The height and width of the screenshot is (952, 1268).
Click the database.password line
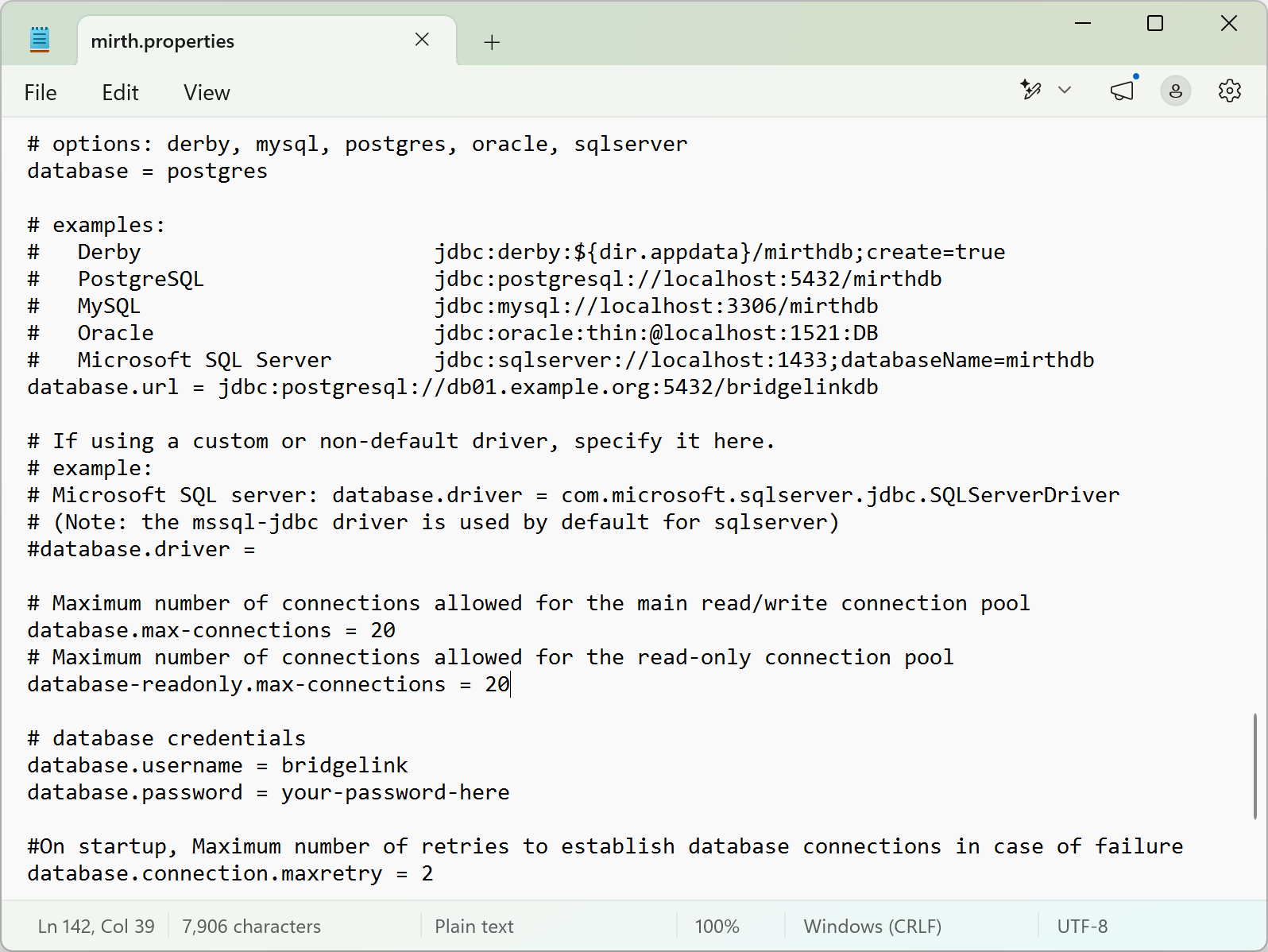click(x=269, y=793)
